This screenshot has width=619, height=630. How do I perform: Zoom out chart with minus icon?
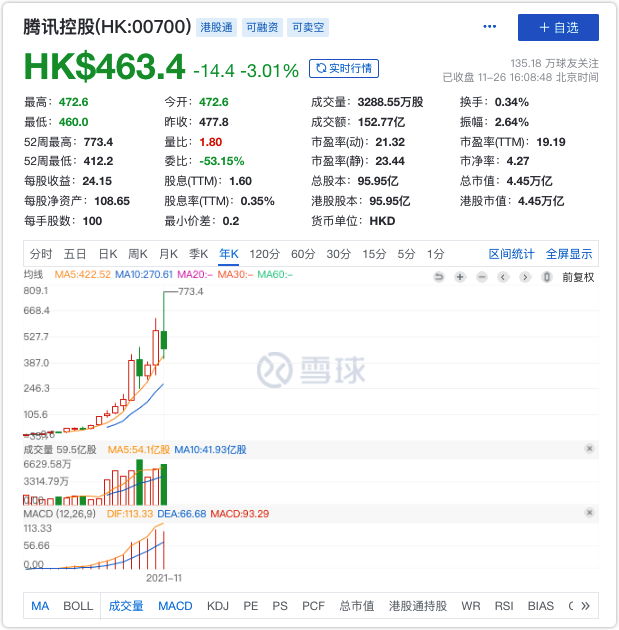tap(482, 277)
